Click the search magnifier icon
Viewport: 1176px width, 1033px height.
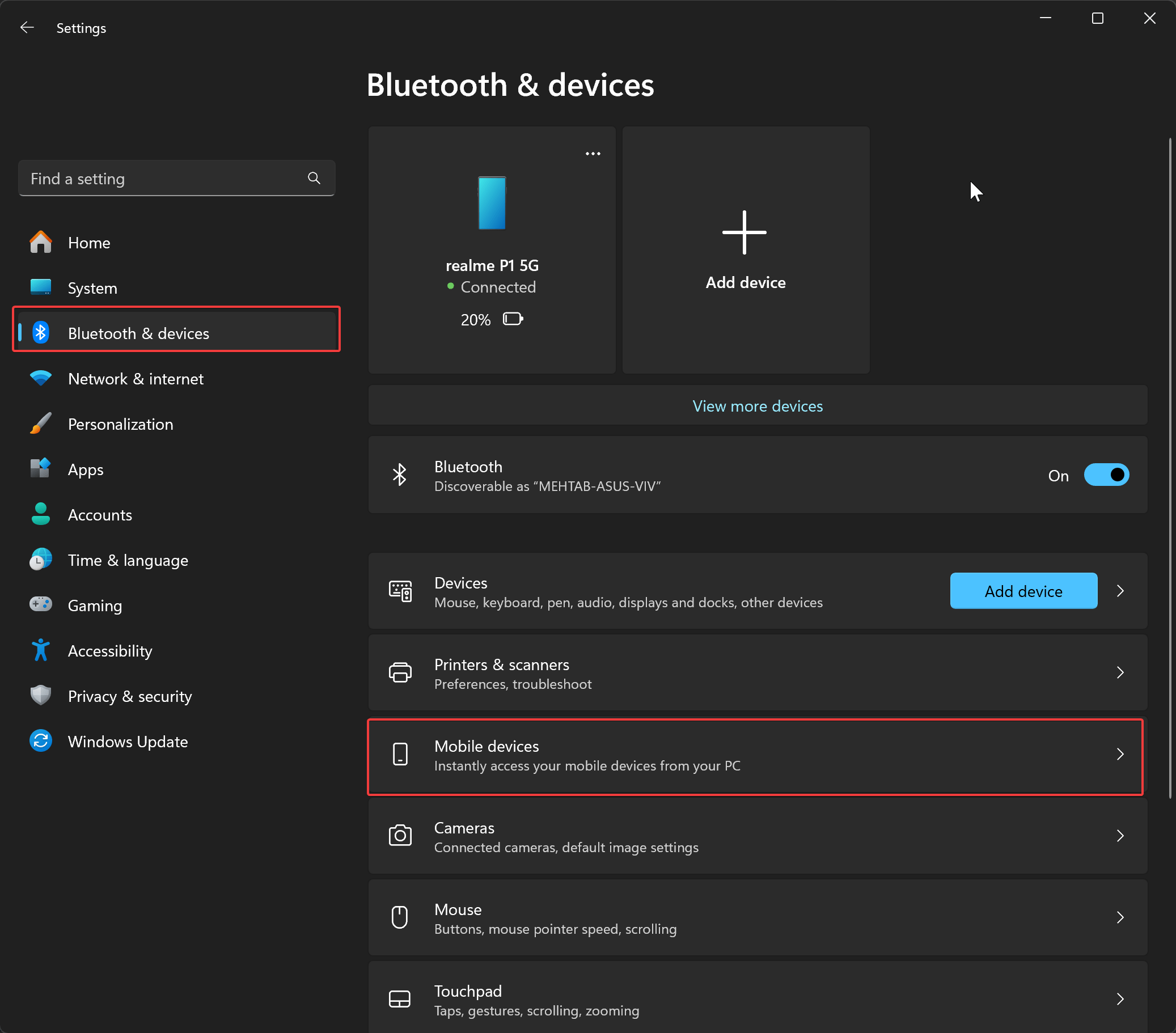(x=314, y=178)
